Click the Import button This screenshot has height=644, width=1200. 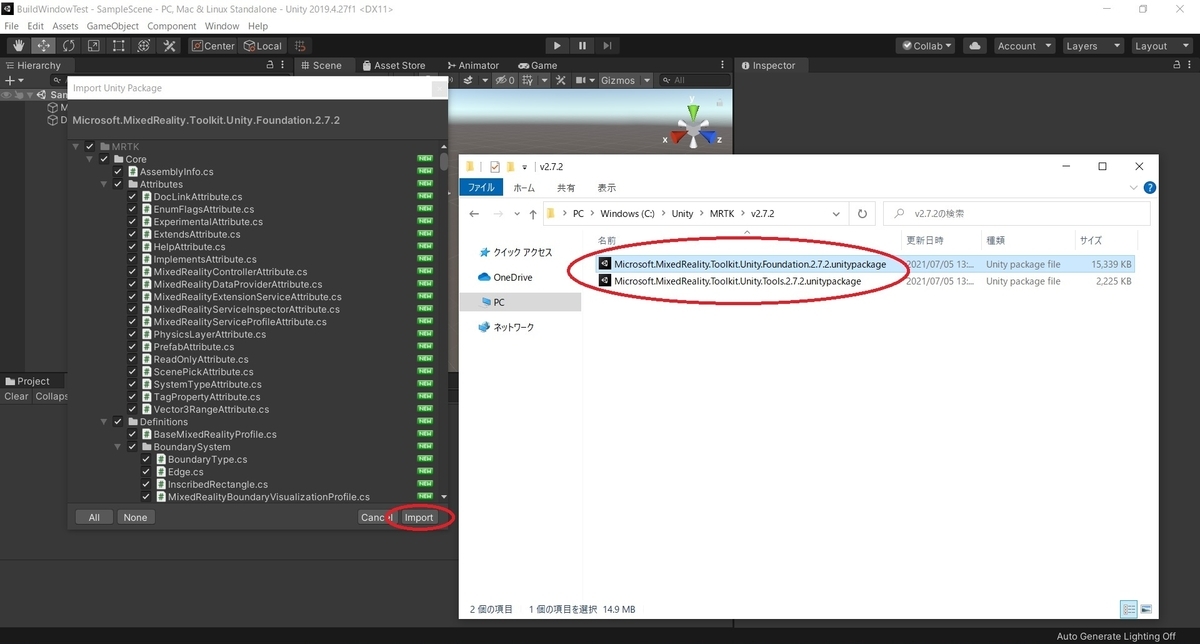point(419,517)
